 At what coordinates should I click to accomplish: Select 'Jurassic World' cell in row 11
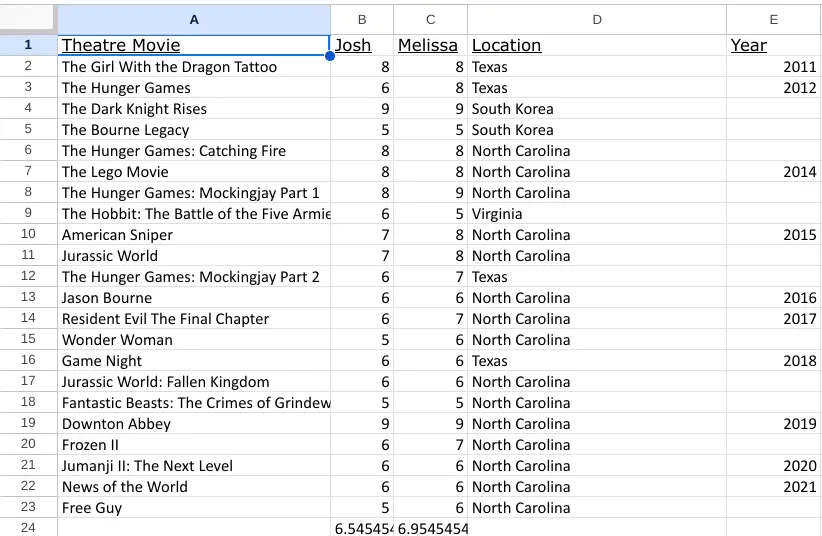coord(194,255)
